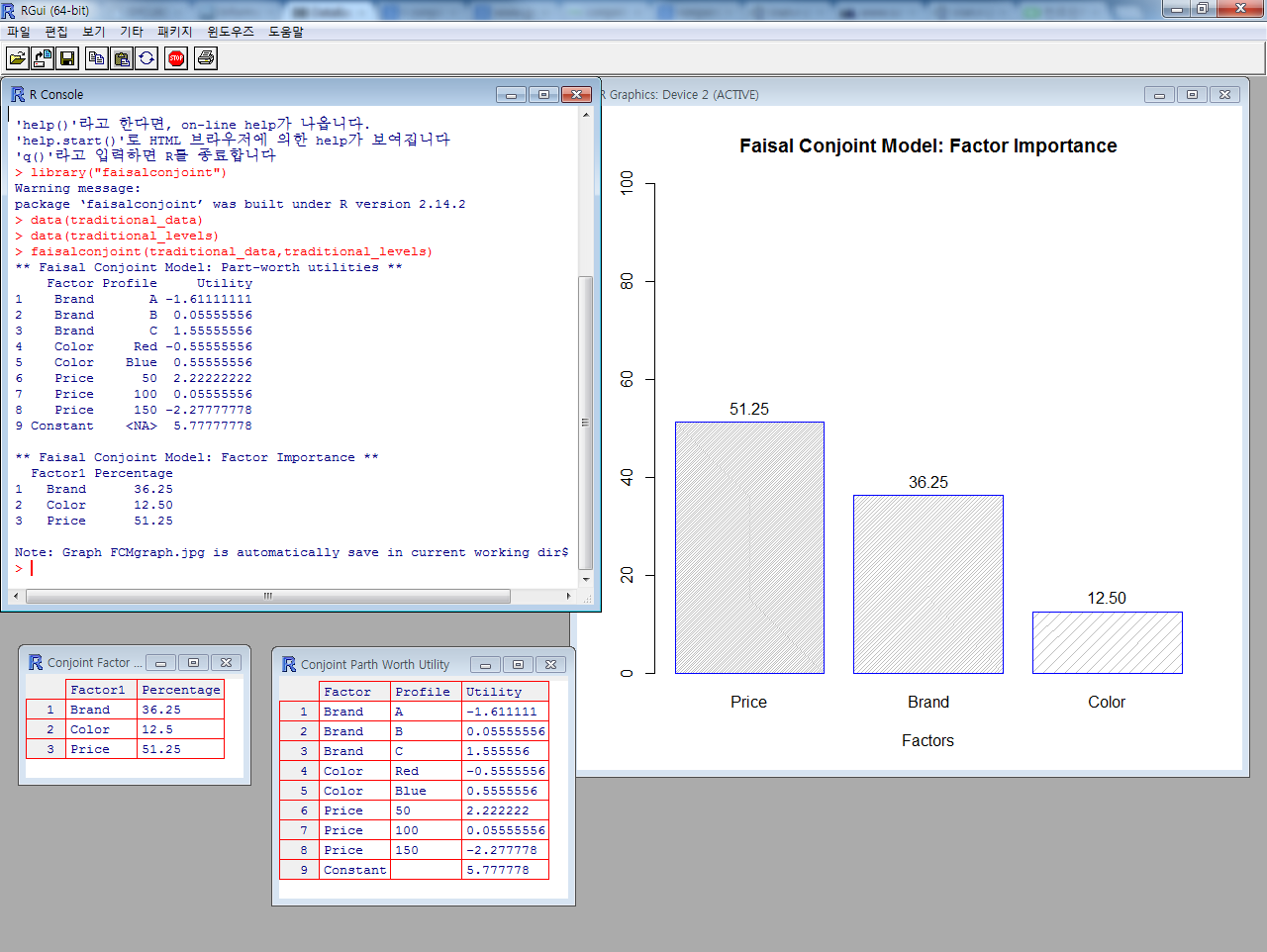Screen dimensions: 1267x952
Task: Click Load workspace toolbar icon
Action: pos(43,58)
